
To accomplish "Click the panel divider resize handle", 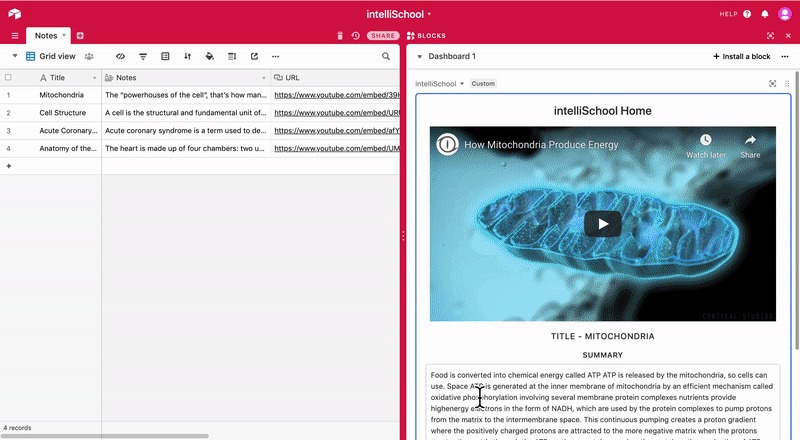I will coord(403,236).
